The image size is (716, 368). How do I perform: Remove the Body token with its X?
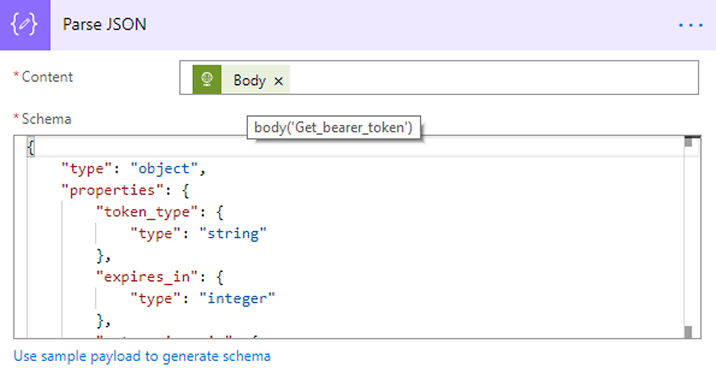[x=279, y=81]
